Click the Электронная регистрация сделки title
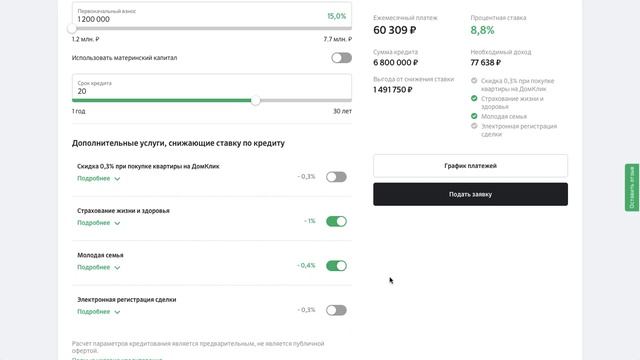This screenshot has height=360, width=640. click(x=127, y=300)
